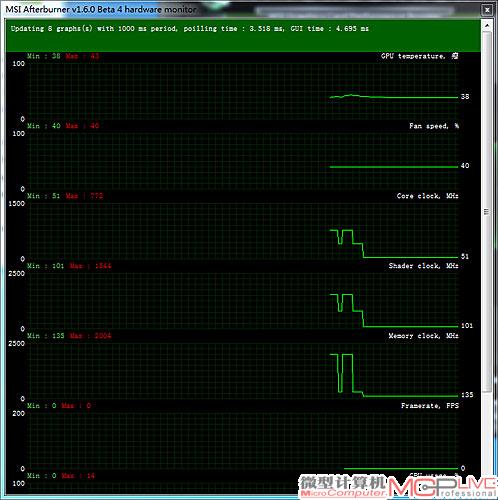
Task: Select the Framerate, FPS label
Action: [x=430, y=406]
